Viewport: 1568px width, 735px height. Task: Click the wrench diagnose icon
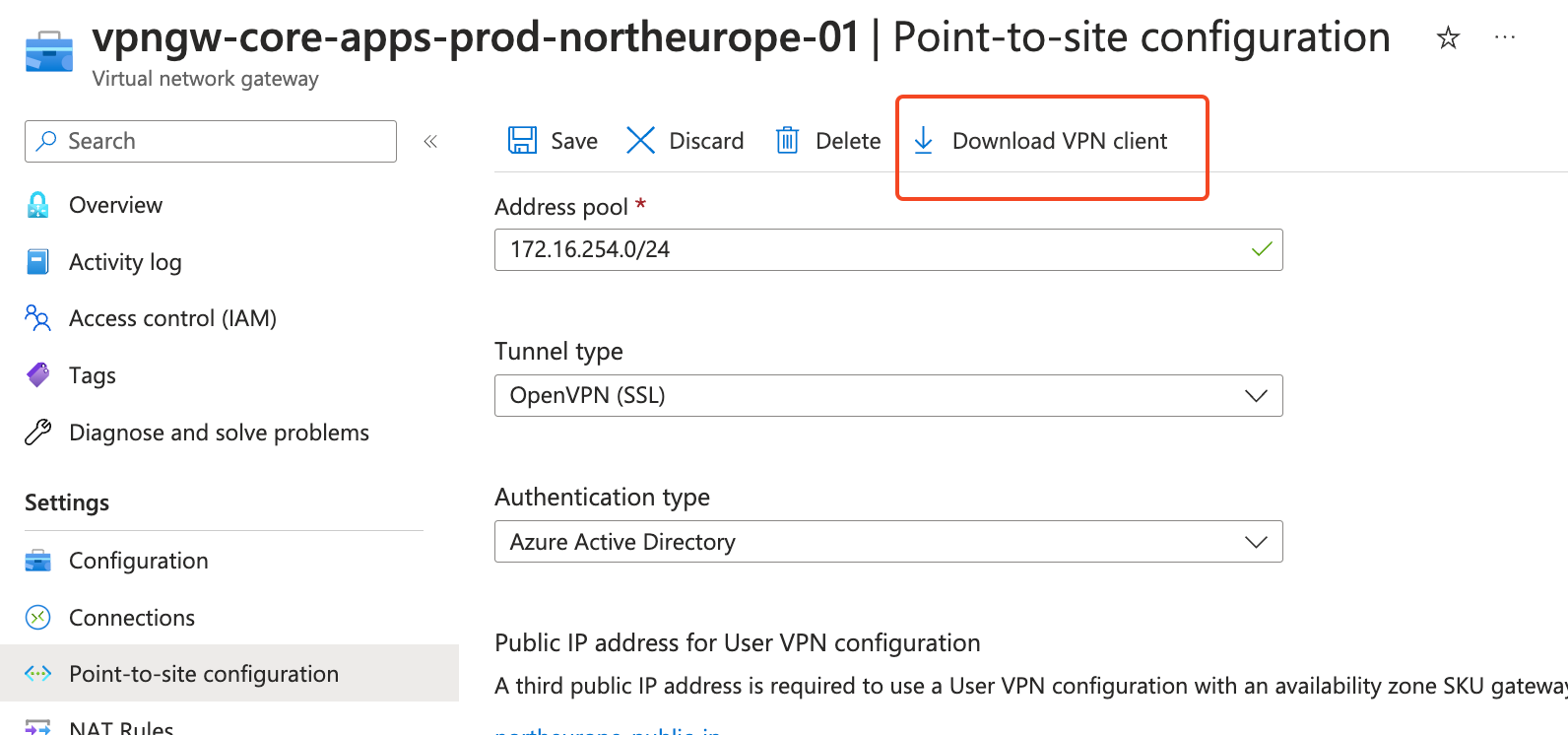point(37,432)
